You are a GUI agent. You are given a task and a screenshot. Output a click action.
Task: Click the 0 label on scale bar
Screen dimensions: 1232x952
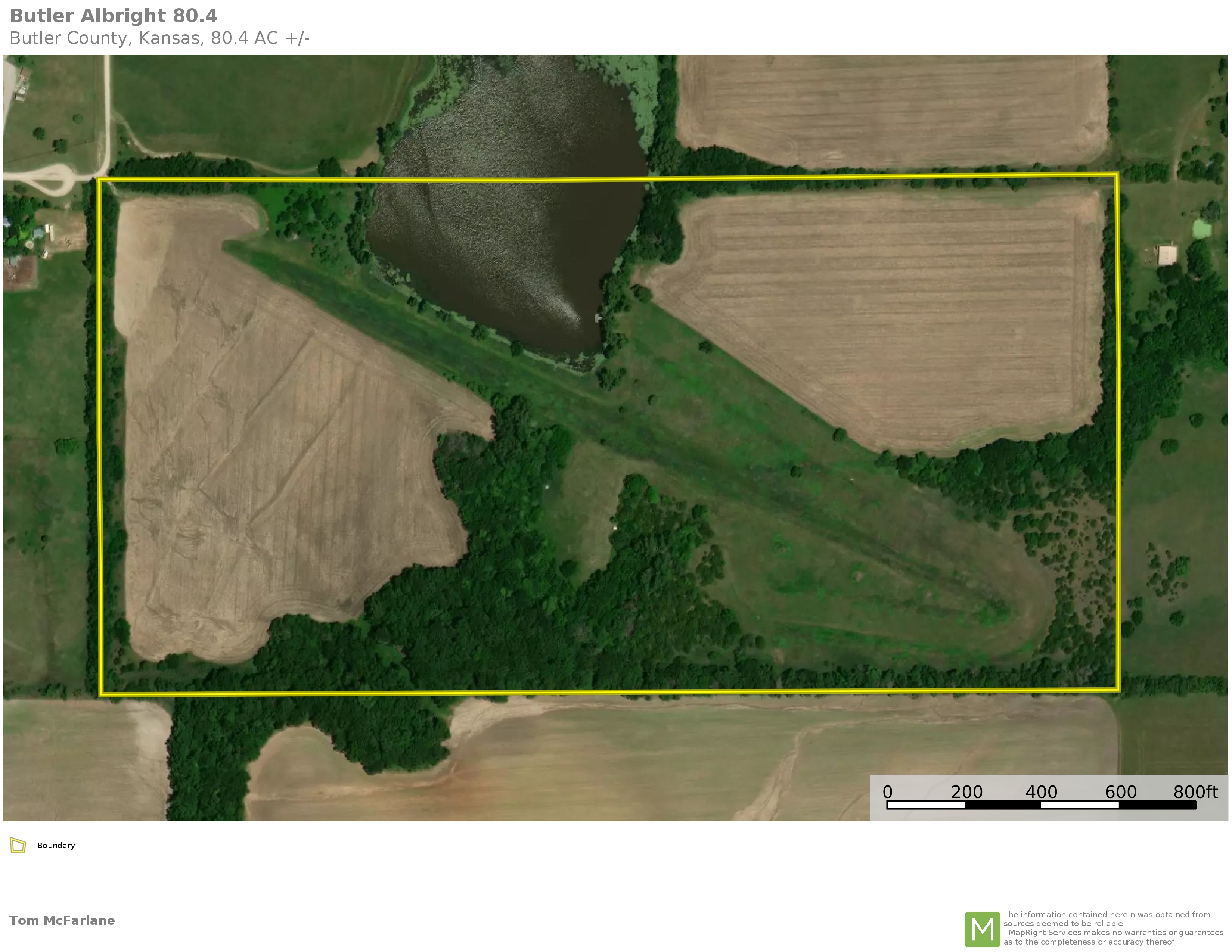[x=887, y=792]
